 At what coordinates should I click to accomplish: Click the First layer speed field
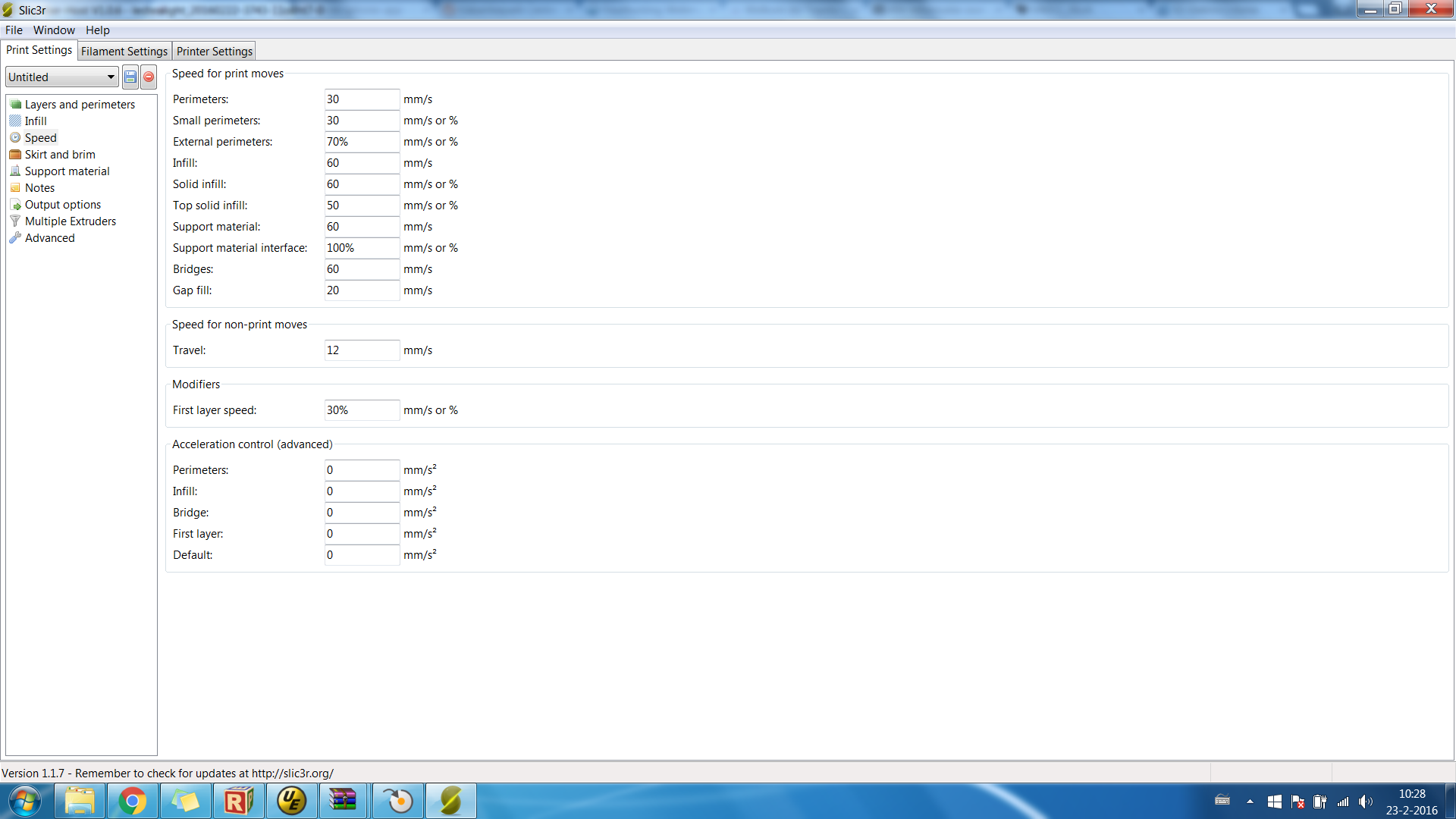362,410
